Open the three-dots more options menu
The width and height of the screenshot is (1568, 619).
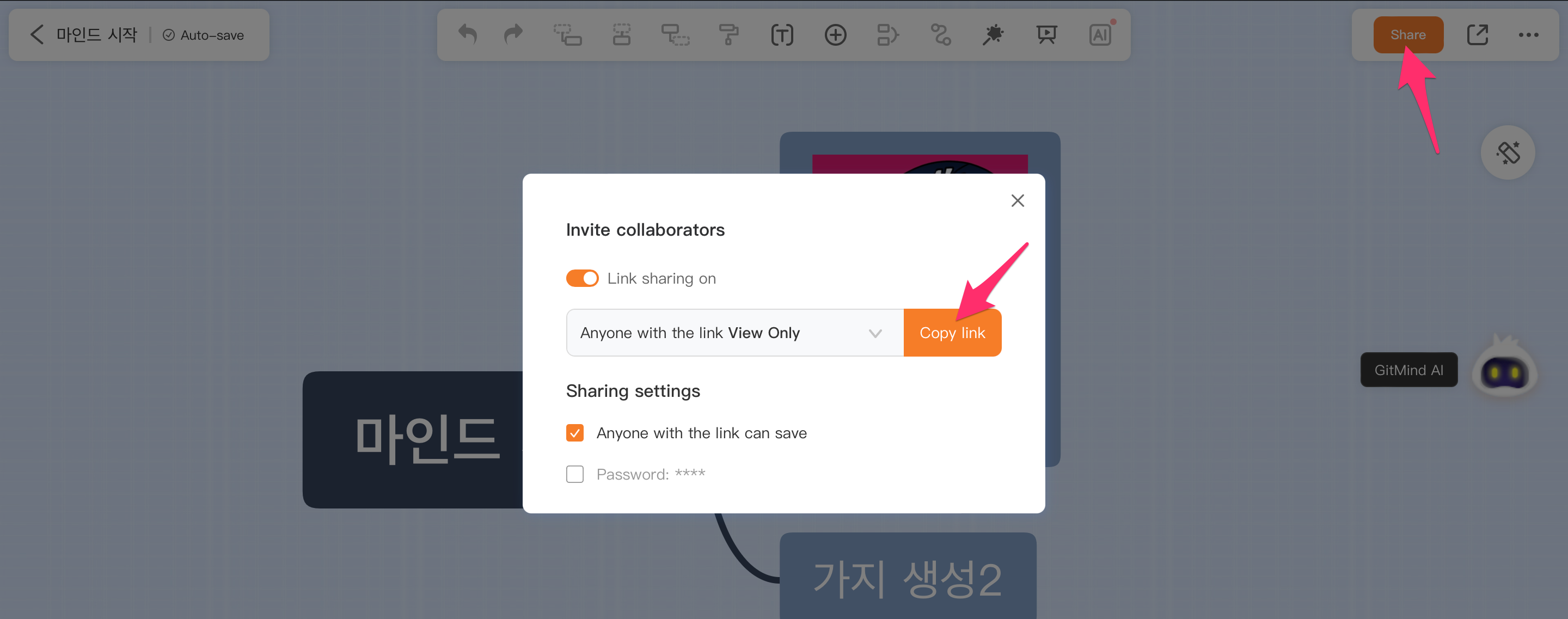pos(1528,35)
